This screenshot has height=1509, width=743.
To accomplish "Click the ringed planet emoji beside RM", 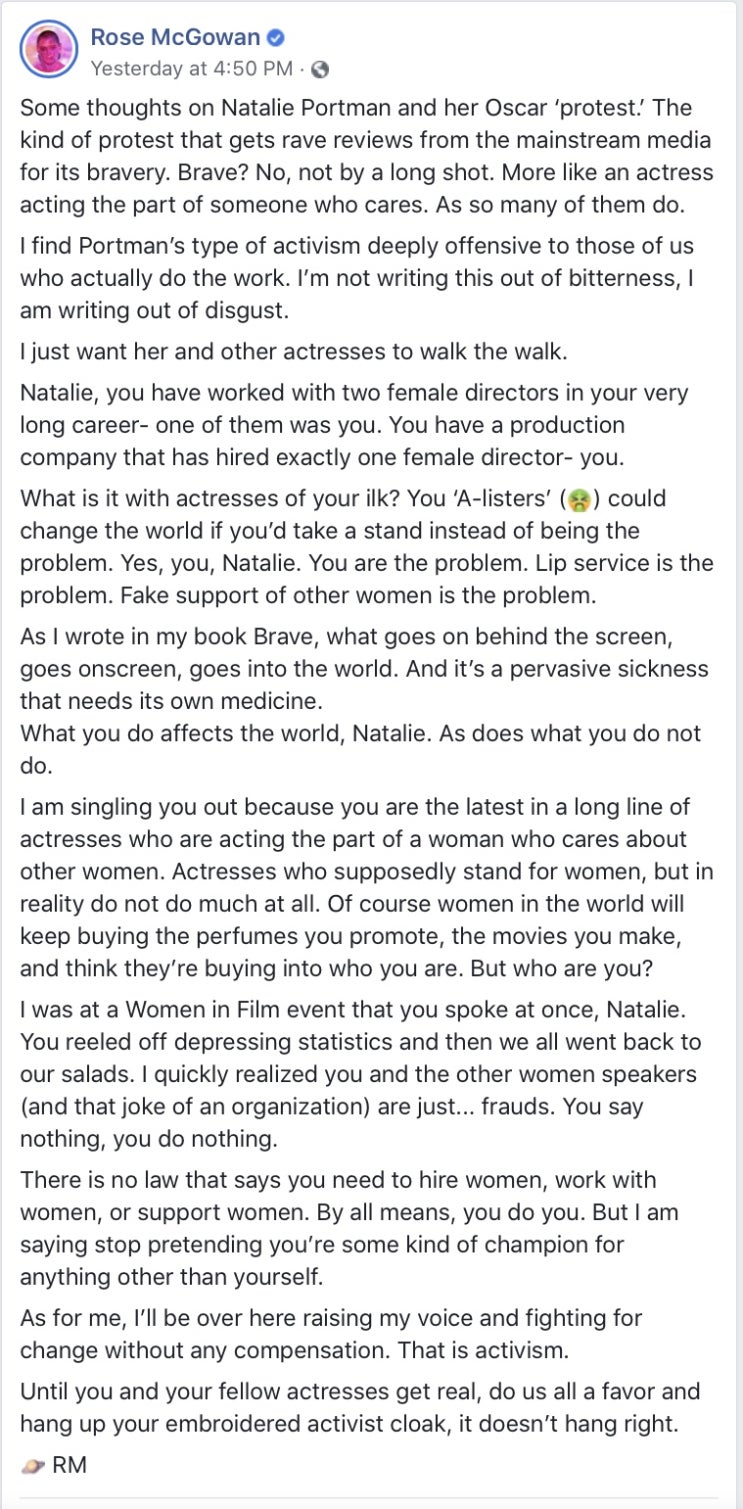I will [x=33, y=1466].
